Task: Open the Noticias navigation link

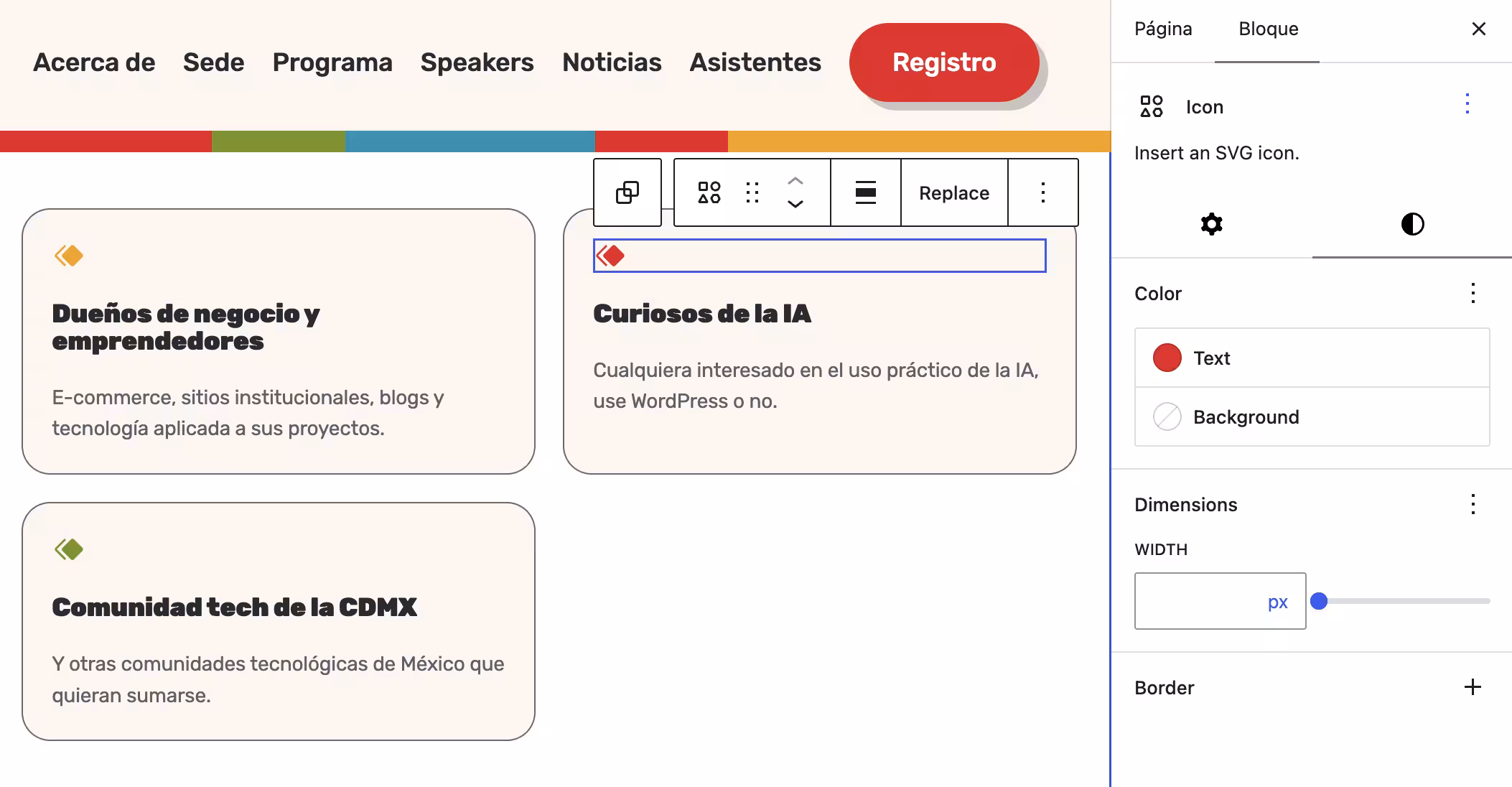Action: click(x=612, y=62)
